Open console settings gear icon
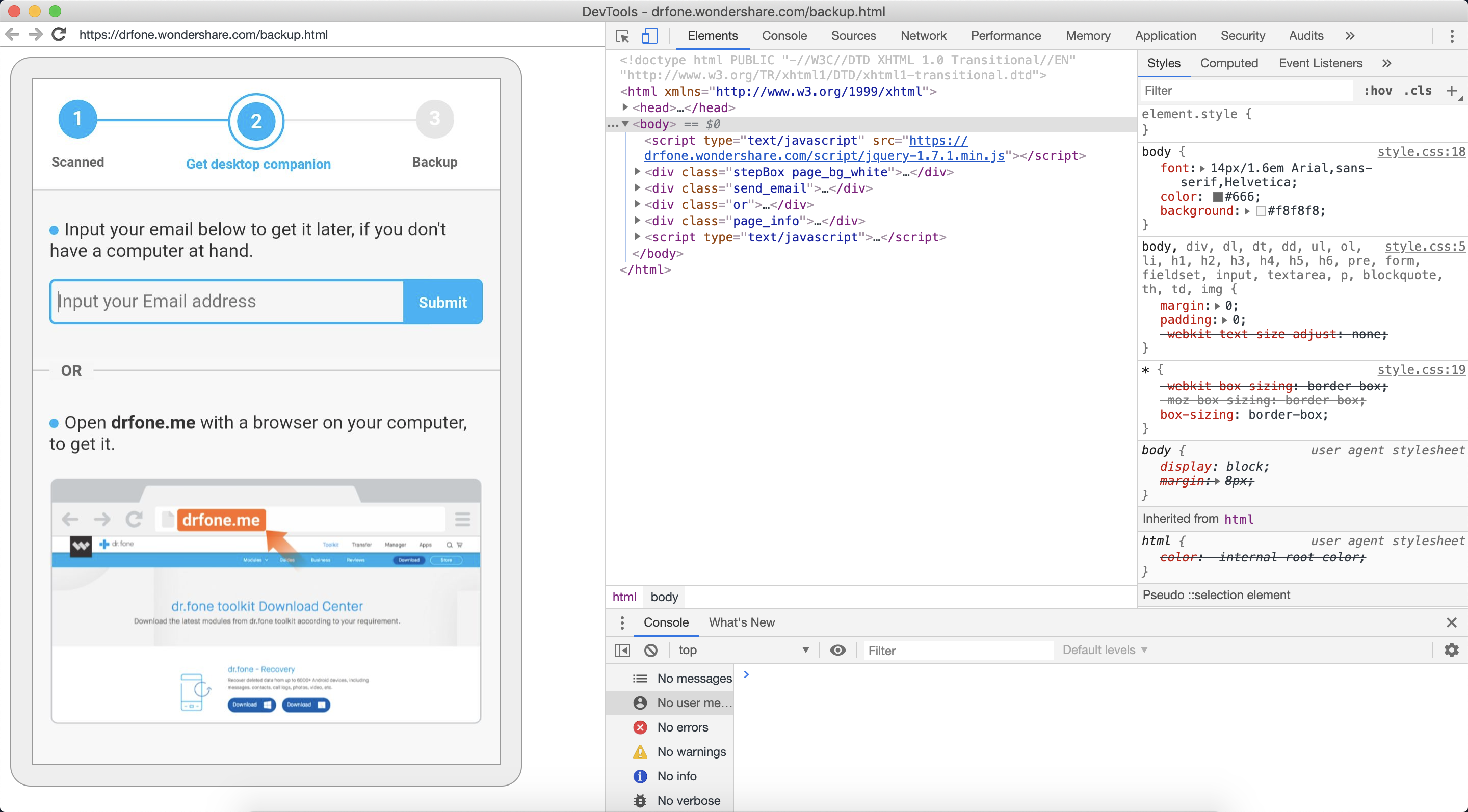This screenshot has width=1468, height=812. click(x=1452, y=651)
